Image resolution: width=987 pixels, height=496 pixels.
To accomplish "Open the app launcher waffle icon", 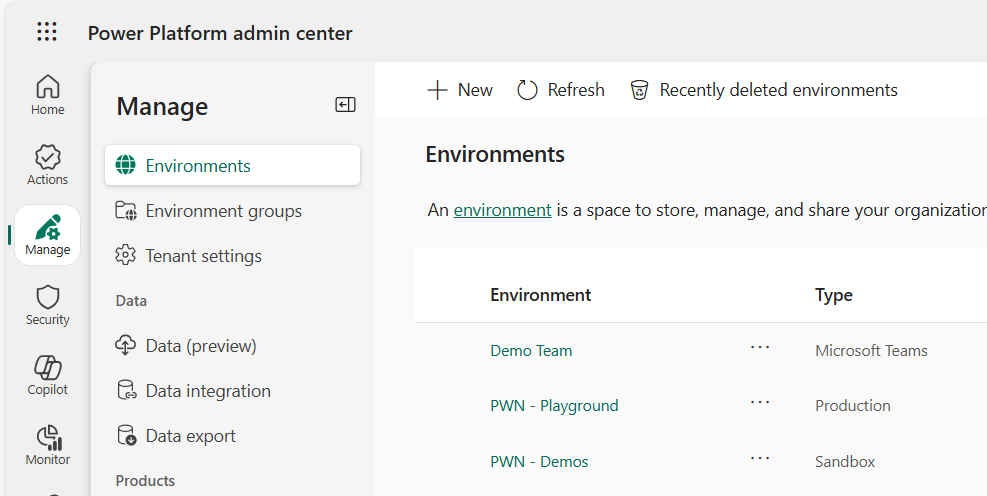I will point(47,32).
